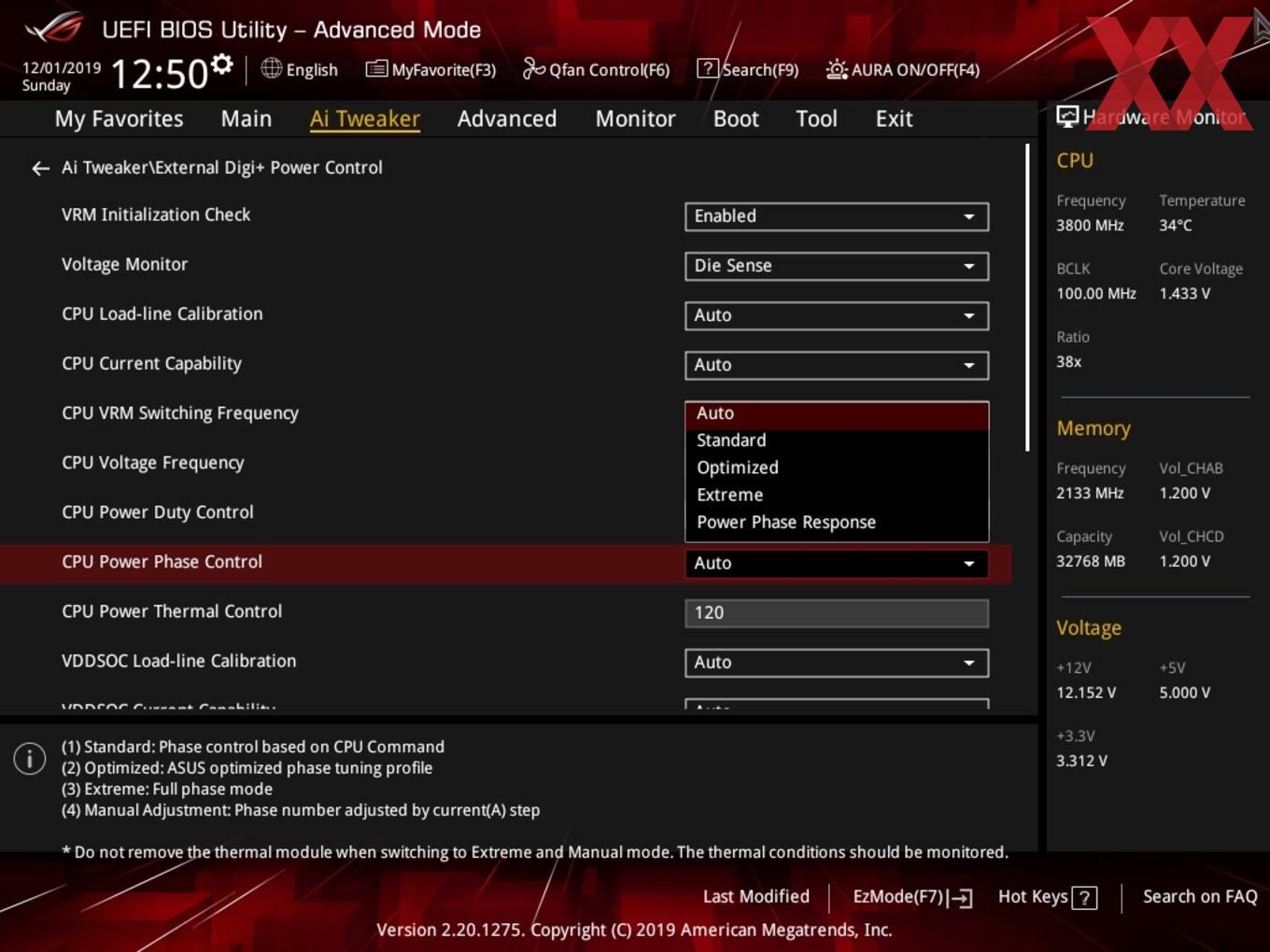Open the Search on FAQ link

click(x=1200, y=897)
